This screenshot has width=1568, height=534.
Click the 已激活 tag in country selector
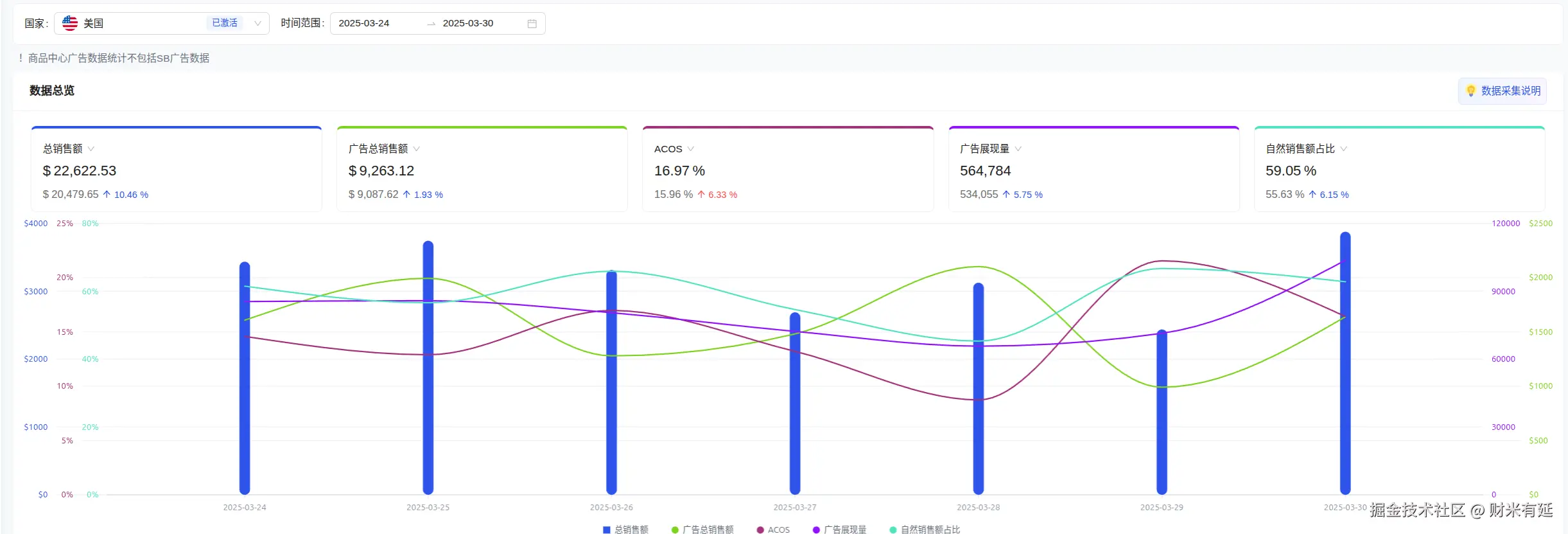tap(225, 23)
